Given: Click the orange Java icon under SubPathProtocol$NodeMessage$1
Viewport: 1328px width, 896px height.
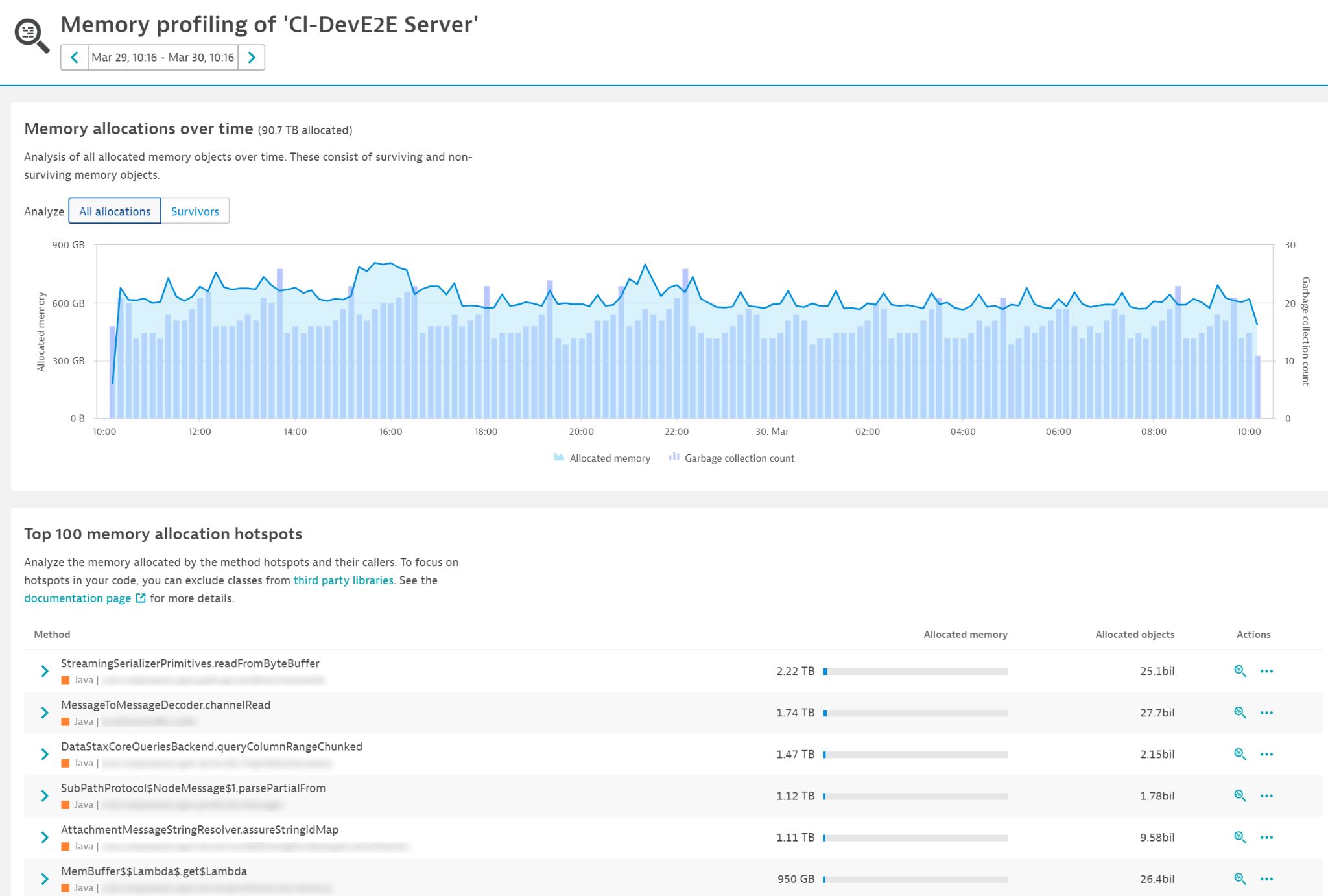Looking at the screenshot, I should pos(65,805).
